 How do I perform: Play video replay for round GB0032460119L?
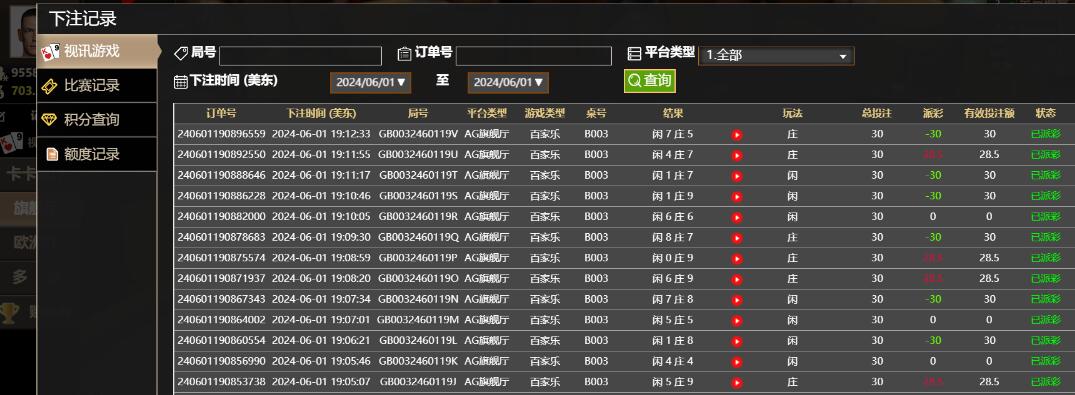coord(737,342)
